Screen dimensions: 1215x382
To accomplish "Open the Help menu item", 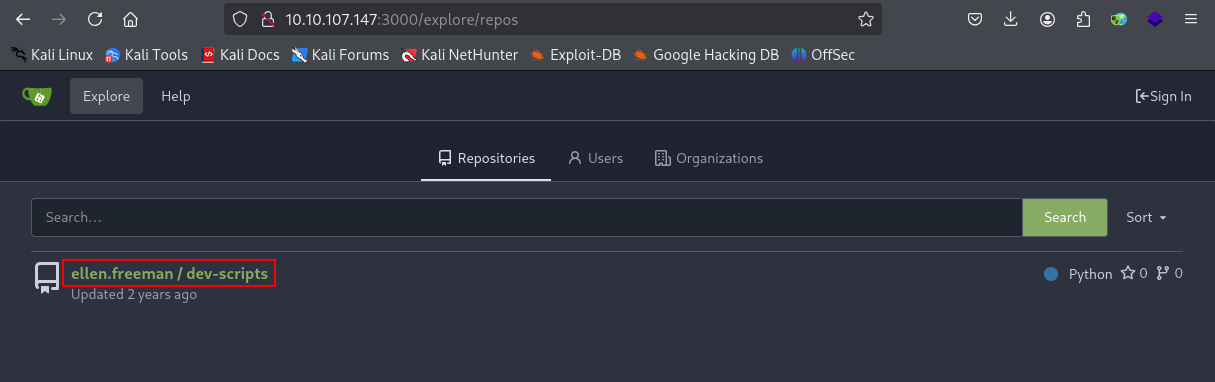I will click(x=176, y=96).
